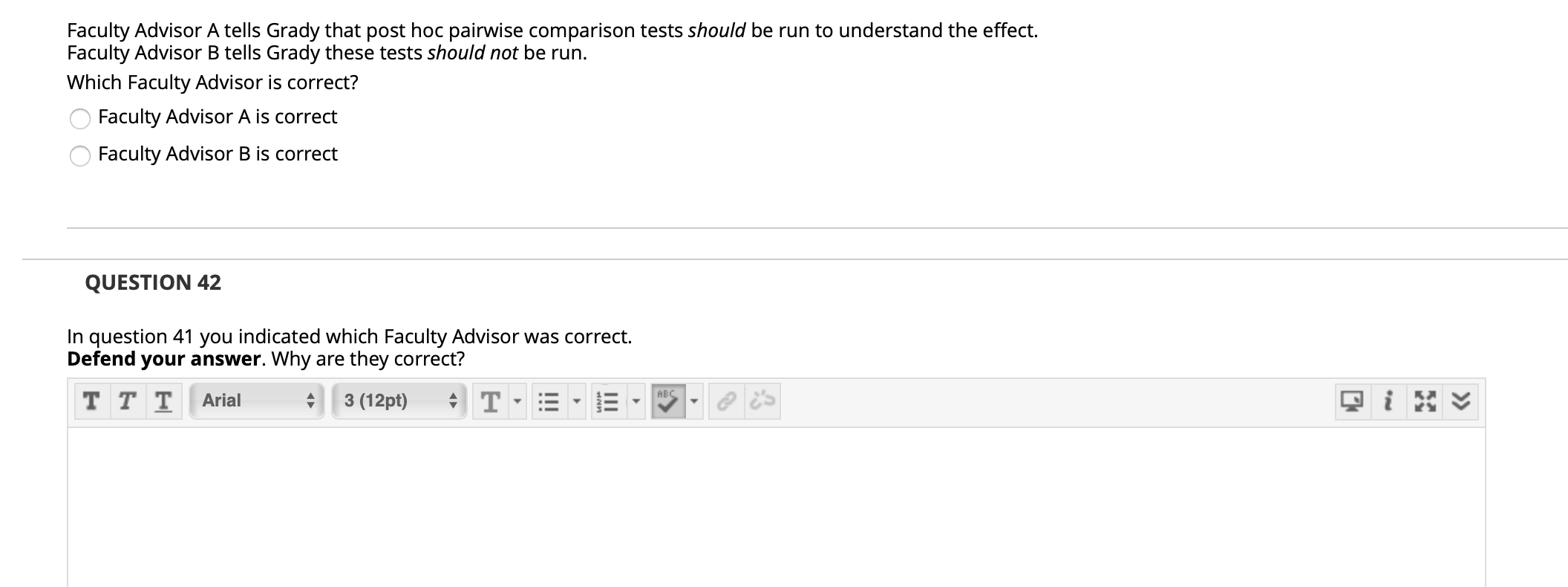Apply italic formatting in the answer editor

click(125, 400)
